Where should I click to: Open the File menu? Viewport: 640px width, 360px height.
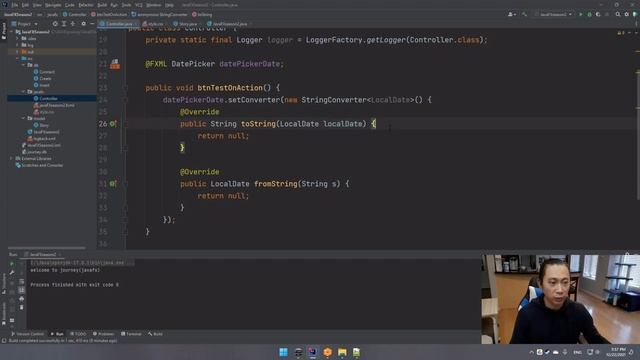click(x=15, y=5)
